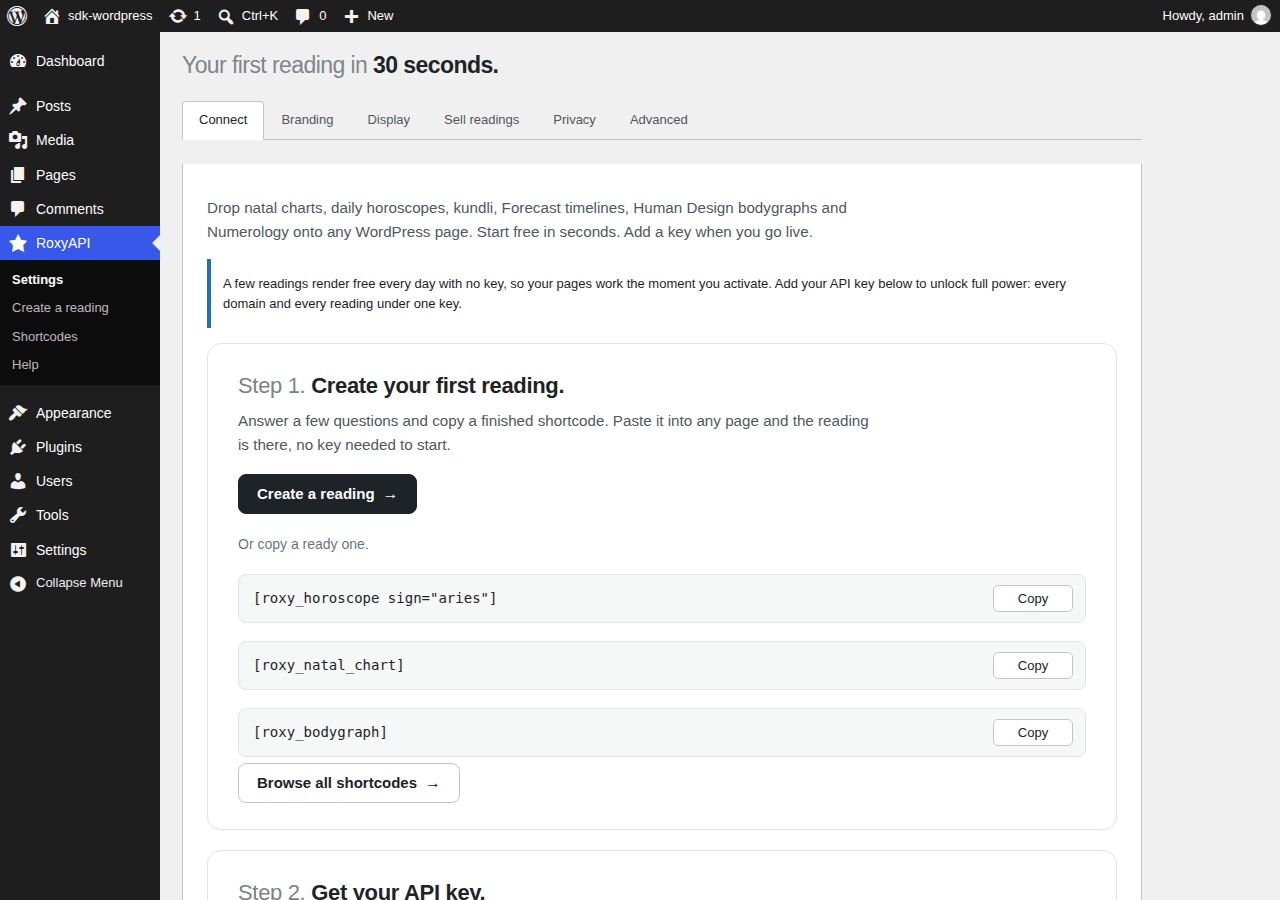Click the RoxyAPI star icon
Viewport: 1280px width, 900px height.
(x=18, y=243)
